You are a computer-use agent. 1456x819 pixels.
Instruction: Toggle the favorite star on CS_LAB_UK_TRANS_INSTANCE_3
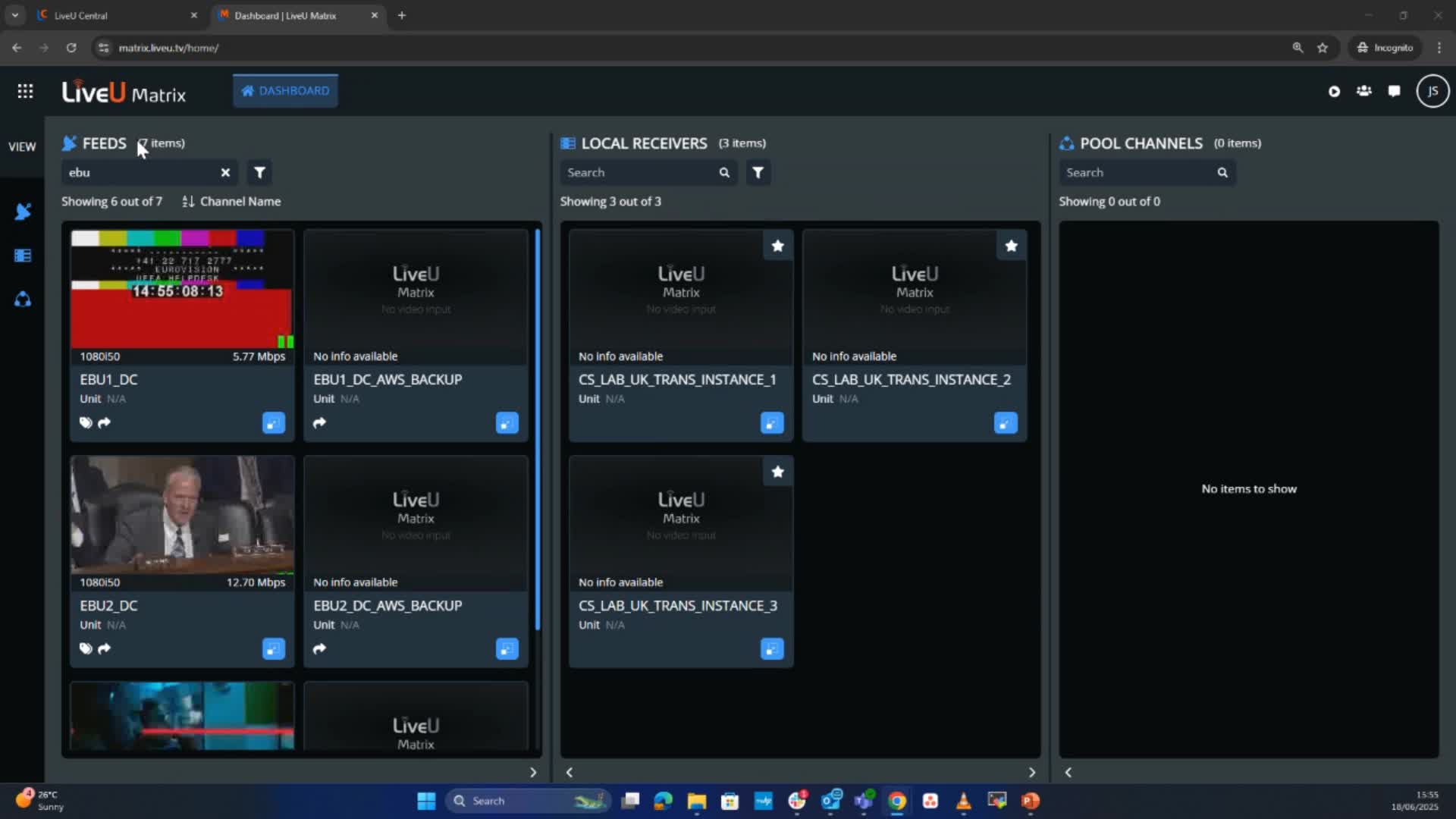(777, 472)
